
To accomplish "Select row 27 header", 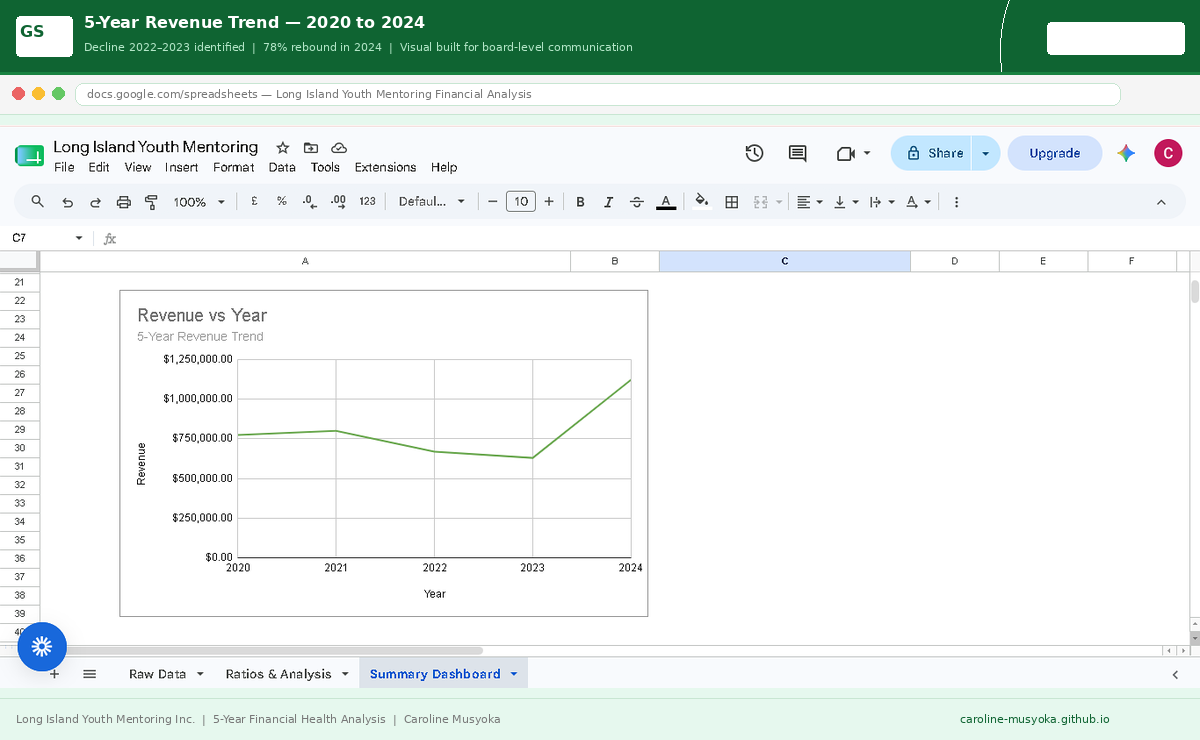I will click(20, 392).
